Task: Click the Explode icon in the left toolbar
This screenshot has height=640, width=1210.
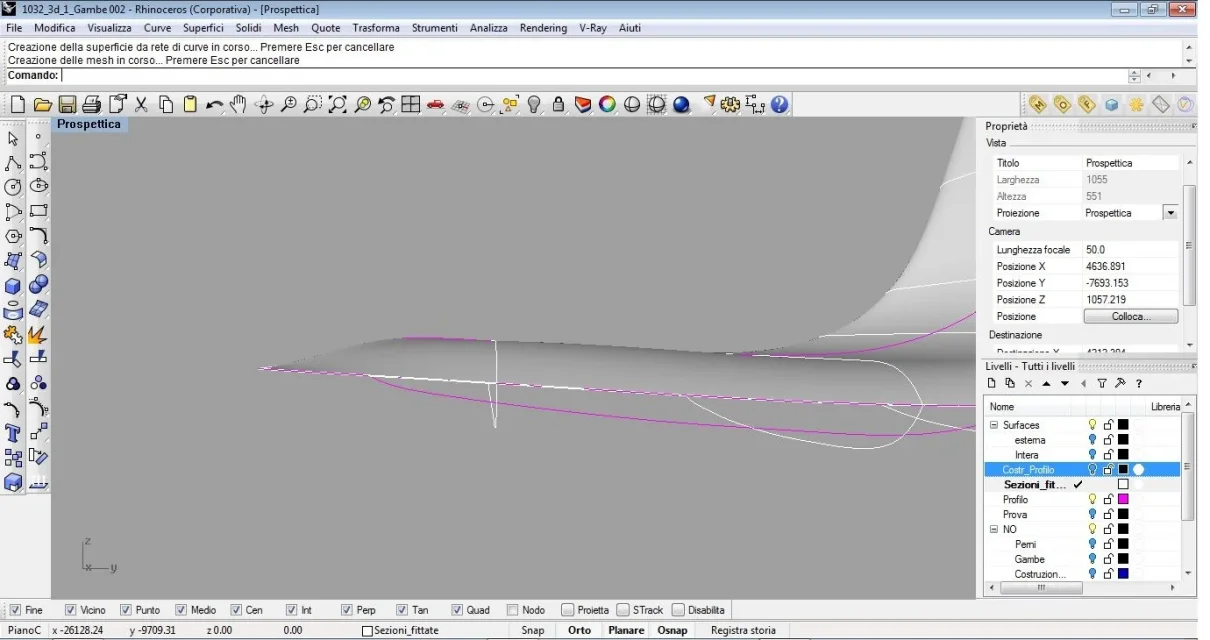Action: [38, 334]
